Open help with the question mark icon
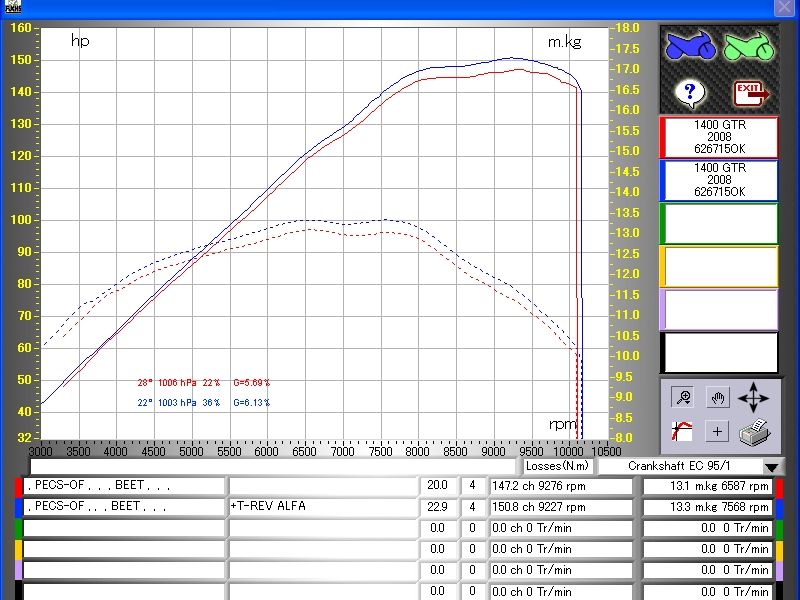 690,93
